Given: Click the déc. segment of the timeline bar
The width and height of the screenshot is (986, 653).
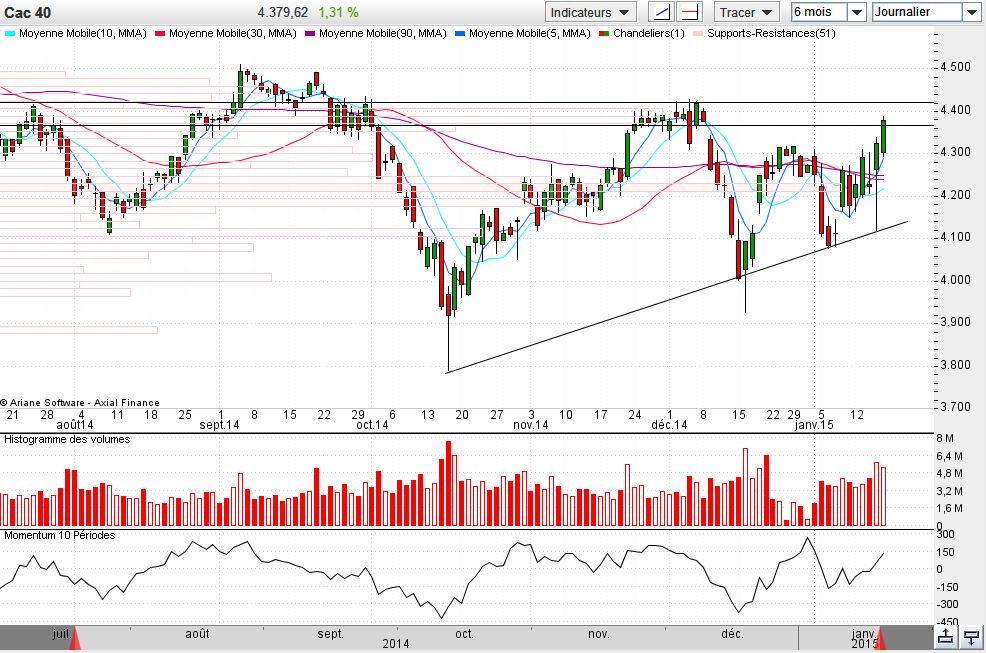Looking at the screenshot, I should click(x=732, y=634).
